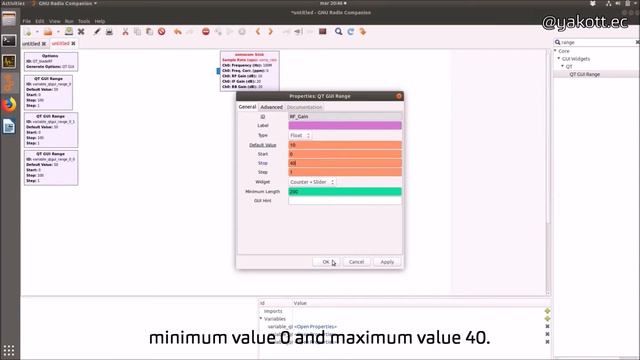
Task: Click the Imports row in variables panel
Action: pyautogui.click(x=273, y=311)
